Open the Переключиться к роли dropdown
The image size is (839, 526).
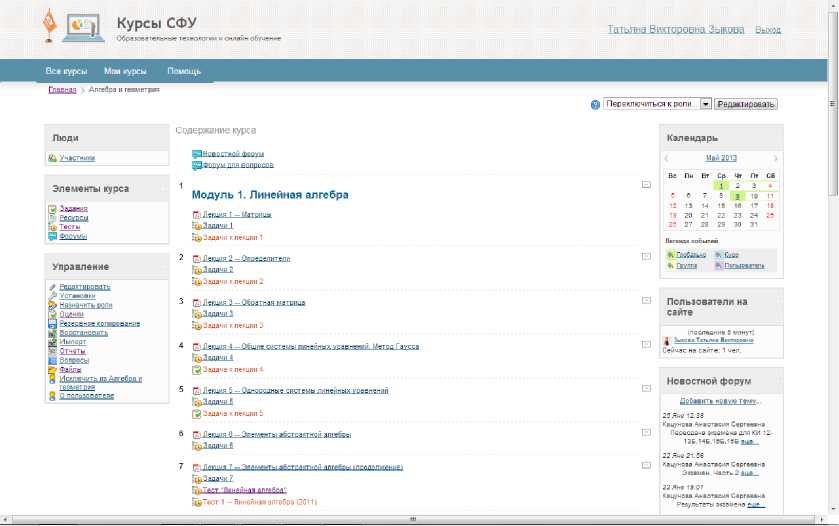click(x=657, y=104)
